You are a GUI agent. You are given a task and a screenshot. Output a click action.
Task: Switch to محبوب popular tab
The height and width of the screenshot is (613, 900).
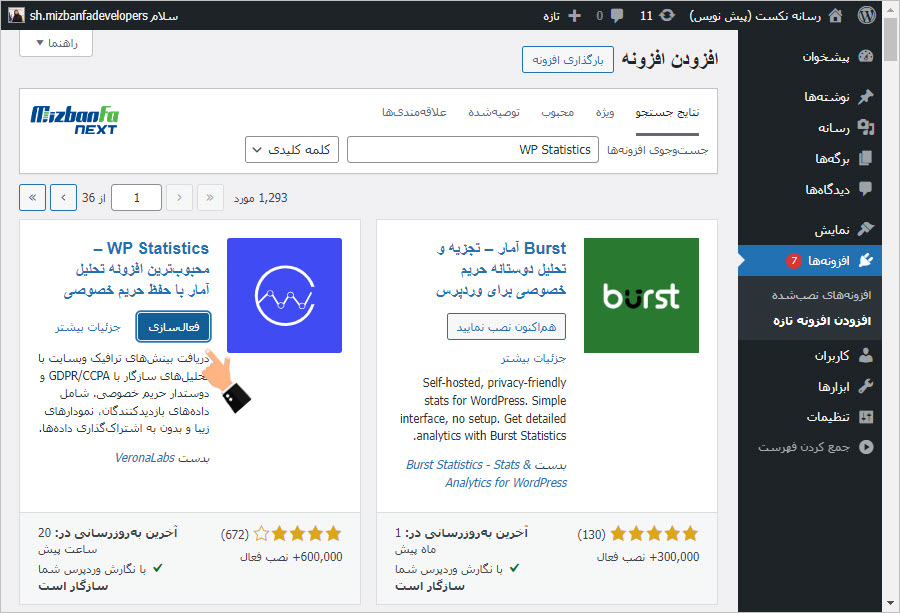(557, 112)
